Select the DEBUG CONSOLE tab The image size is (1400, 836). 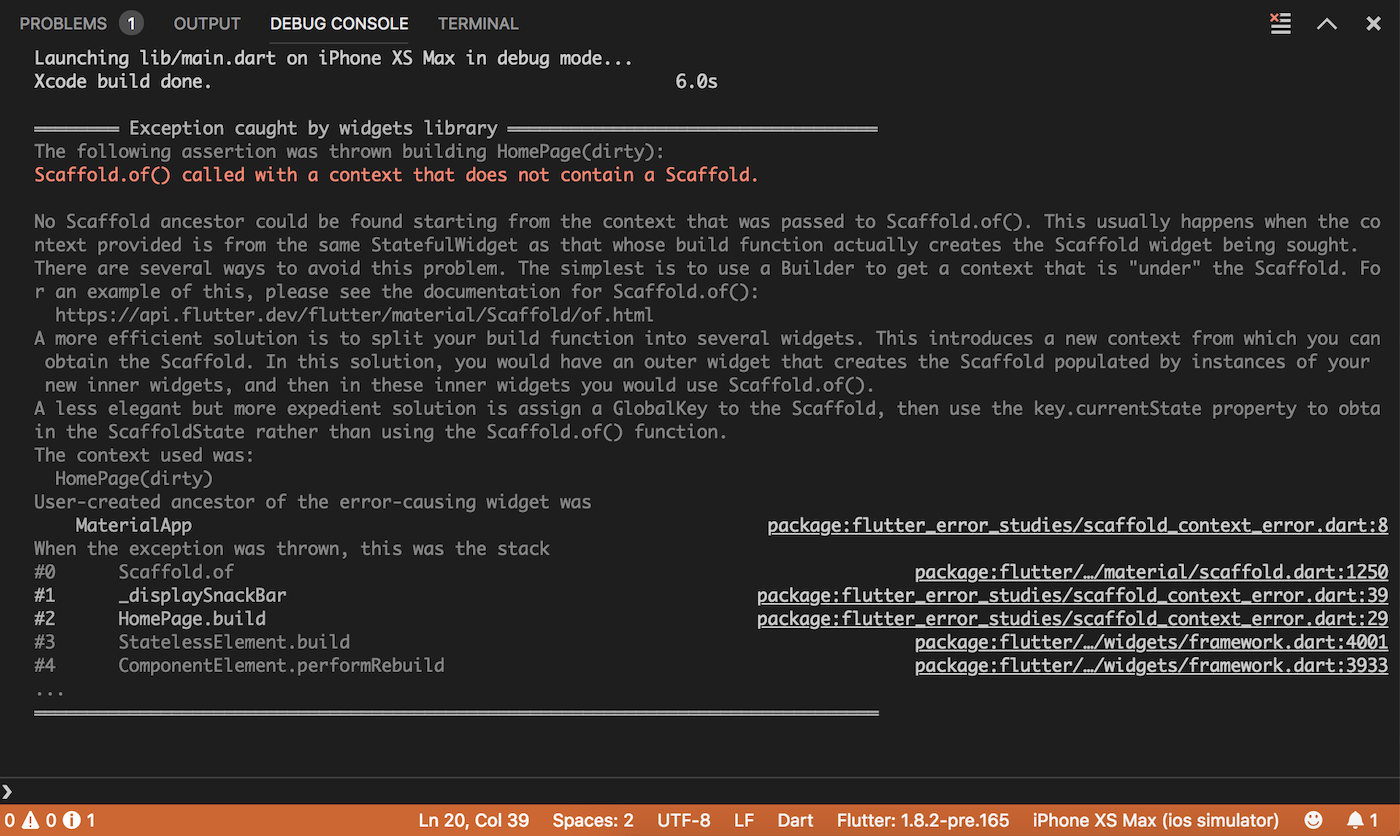(x=339, y=23)
